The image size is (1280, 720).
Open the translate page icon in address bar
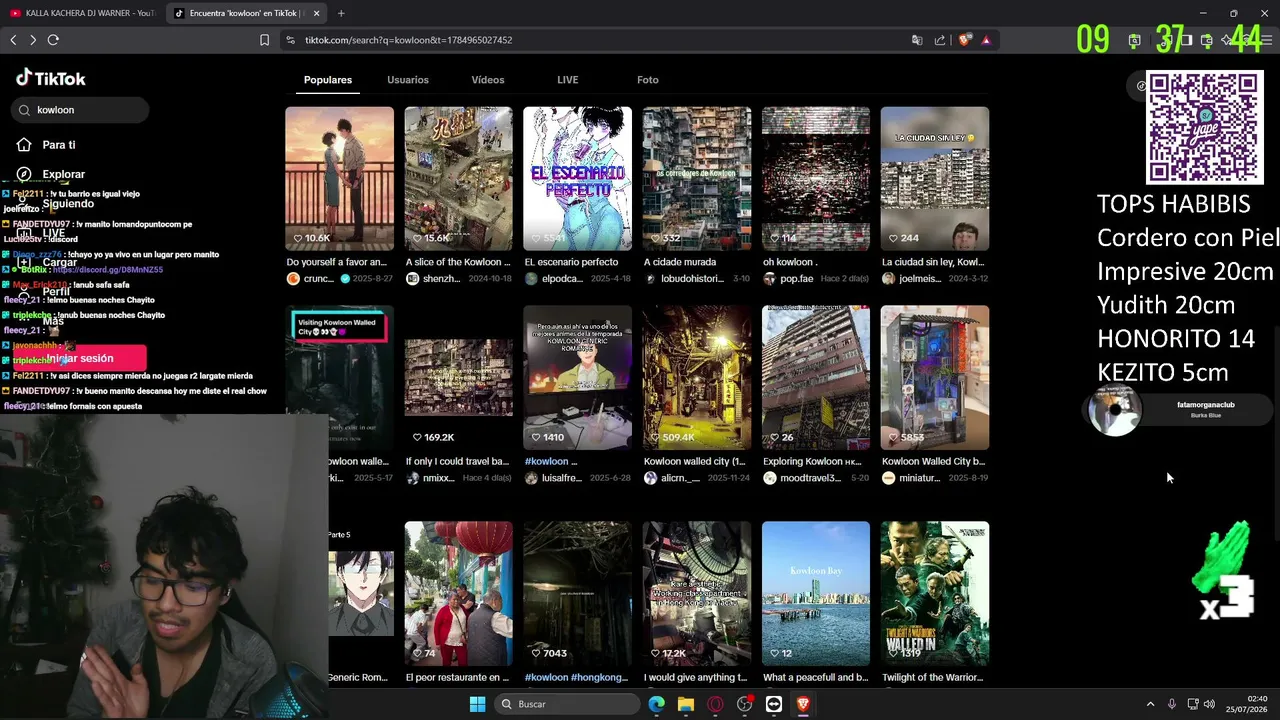917,40
